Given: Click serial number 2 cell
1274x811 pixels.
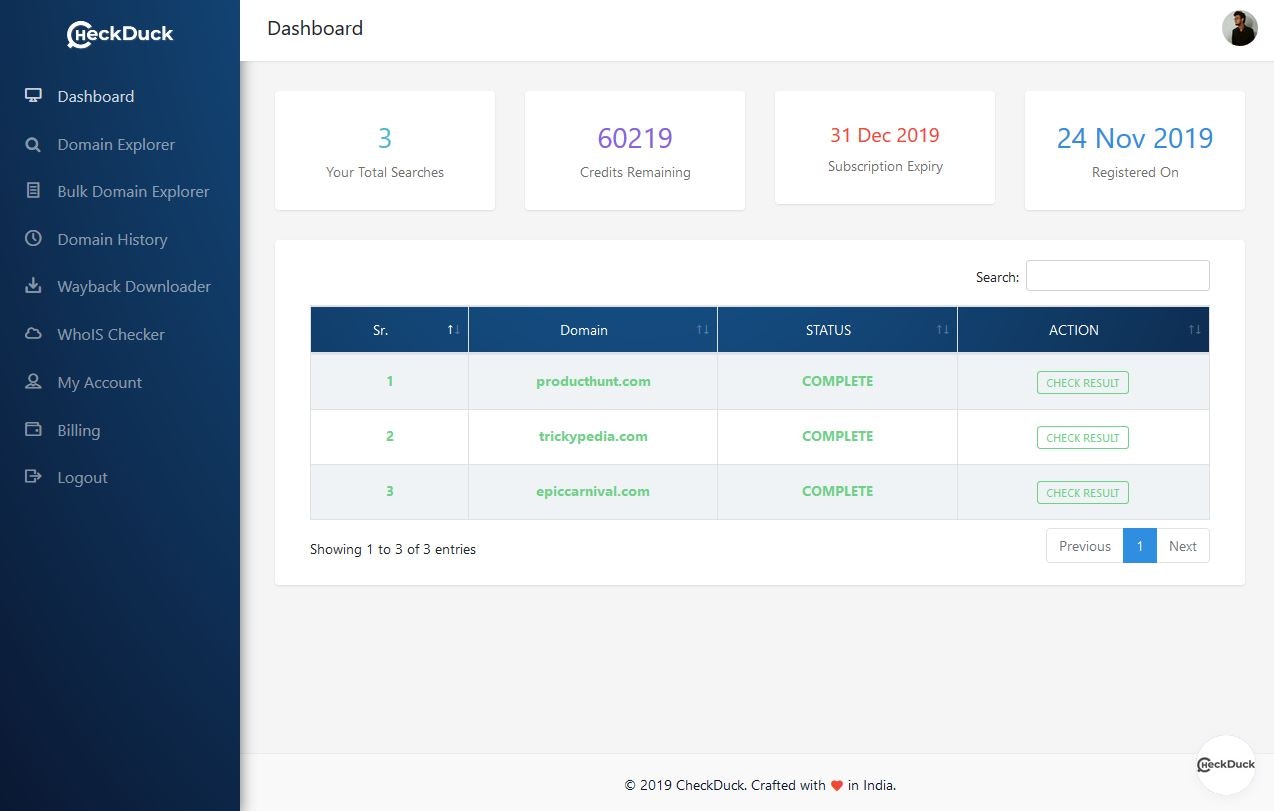Looking at the screenshot, I should pos(390,436).
